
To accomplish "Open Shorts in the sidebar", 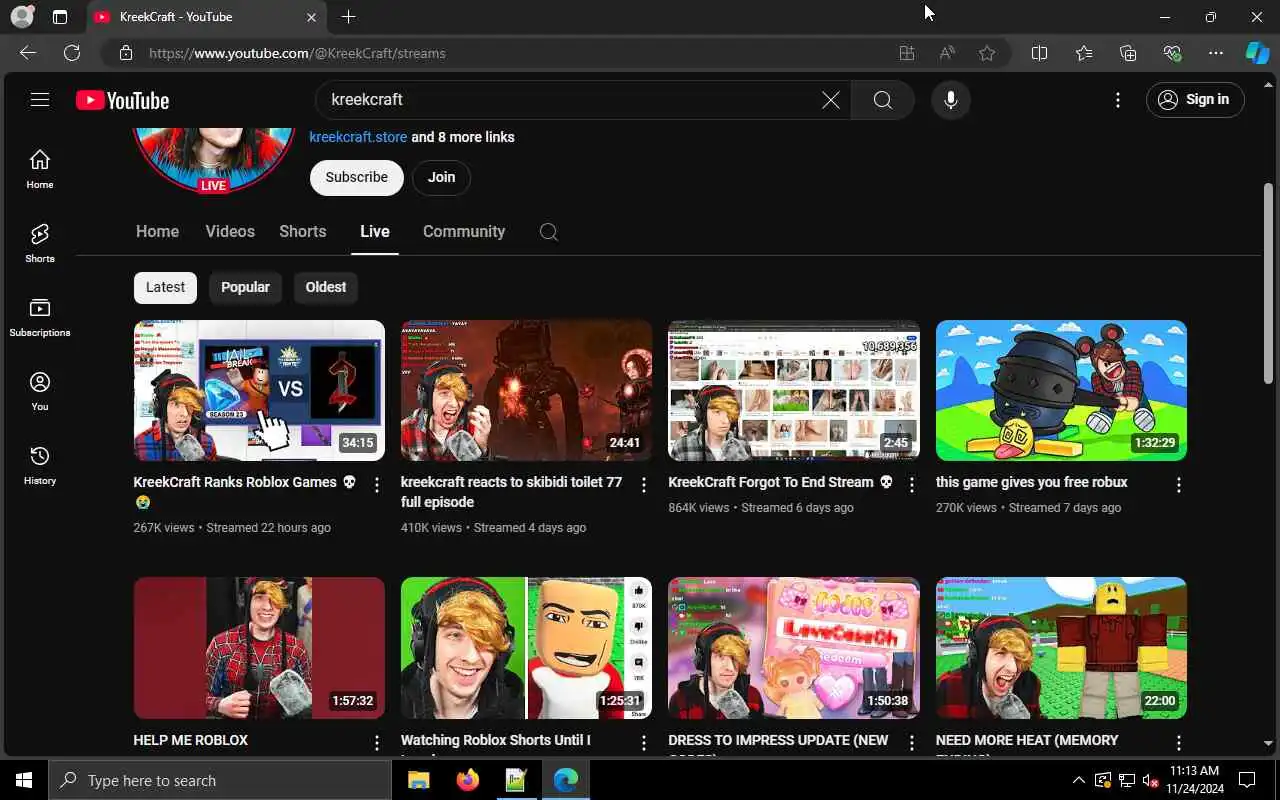I will tap(40, 243).
